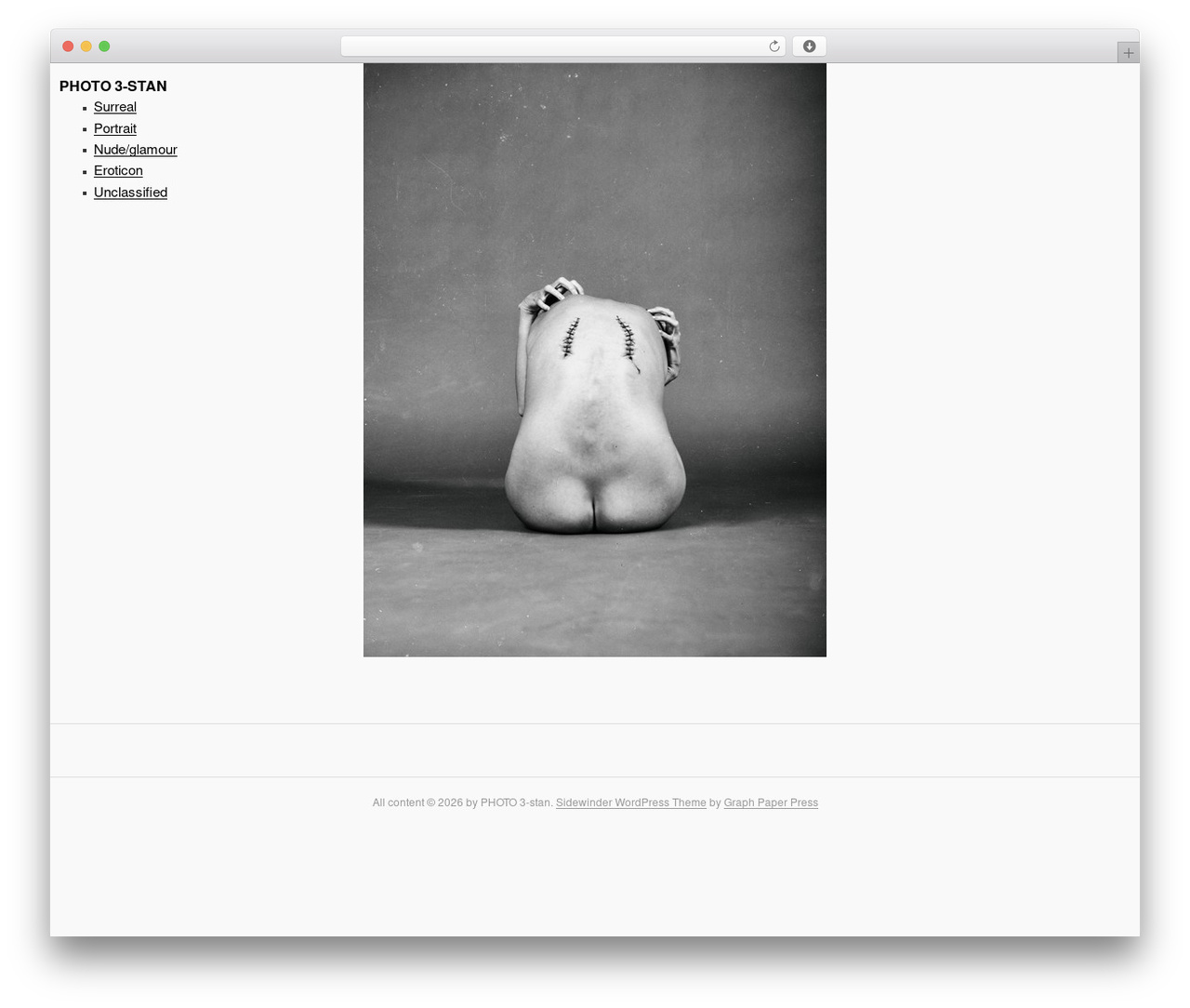Viewport: 1190px width, 1008px height.
Task: Select the Eroticon menu link
Action: pos(118,171)
